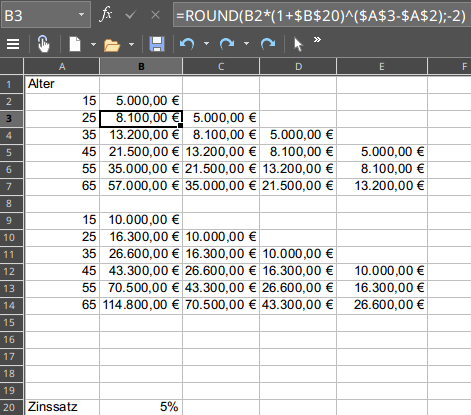Accept the formula with the checkmark

click(x=130, y=15)
